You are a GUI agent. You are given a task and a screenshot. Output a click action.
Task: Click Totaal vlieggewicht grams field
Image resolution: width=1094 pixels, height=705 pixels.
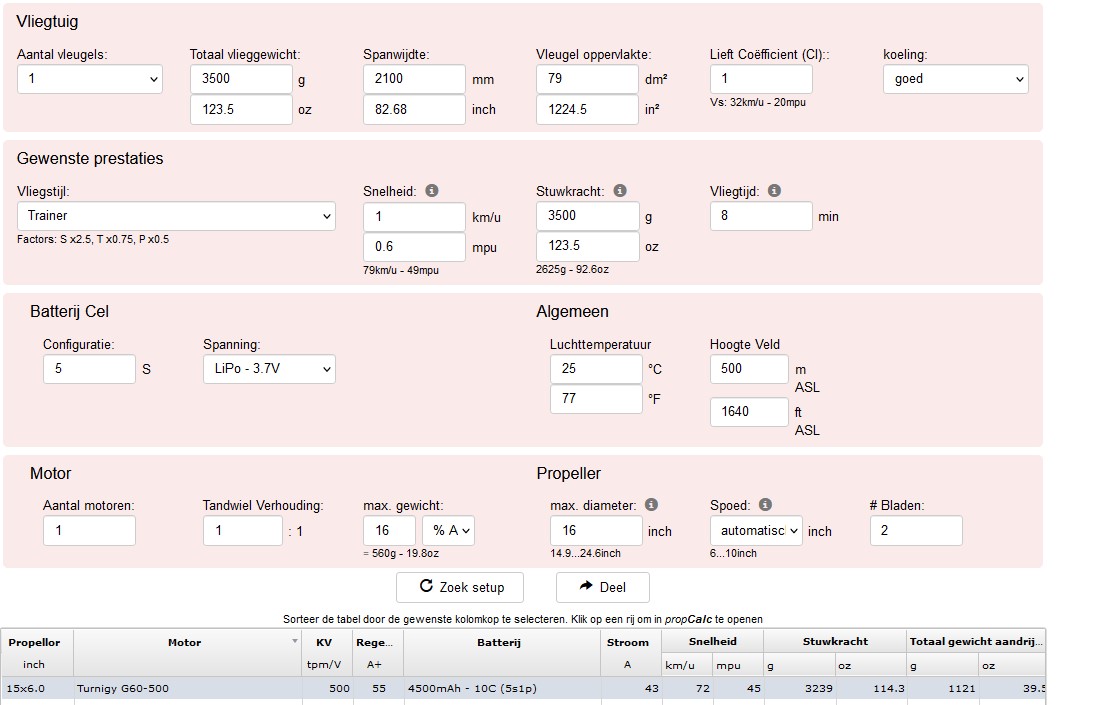pos(241,79)
